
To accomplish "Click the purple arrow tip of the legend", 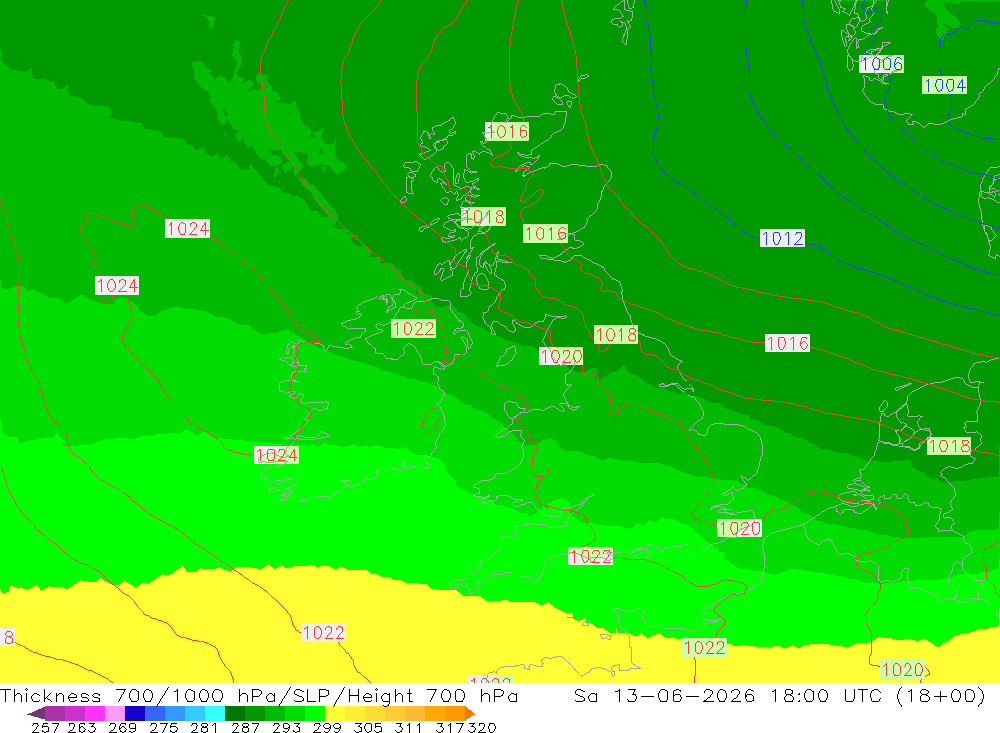I will 36,713.
